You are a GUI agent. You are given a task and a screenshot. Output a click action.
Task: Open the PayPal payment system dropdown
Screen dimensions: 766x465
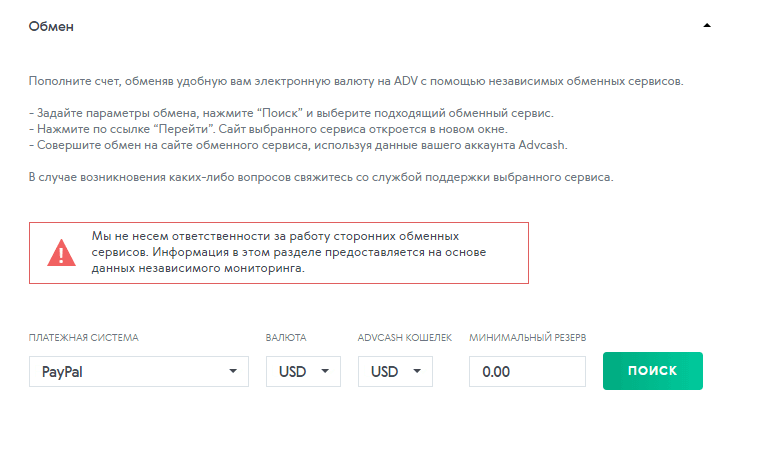pos(139,371)
